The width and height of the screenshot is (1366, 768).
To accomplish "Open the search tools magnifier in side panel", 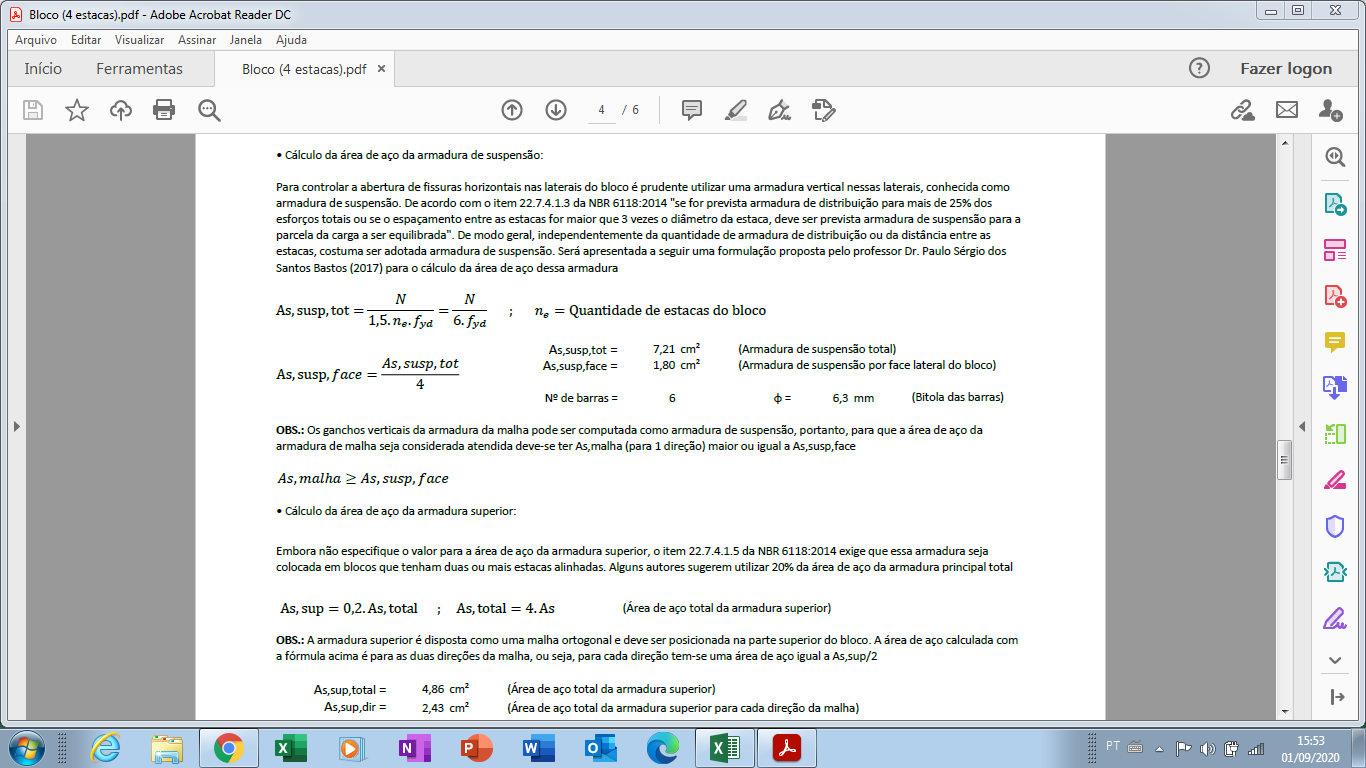I will [x=1335, y=157].
